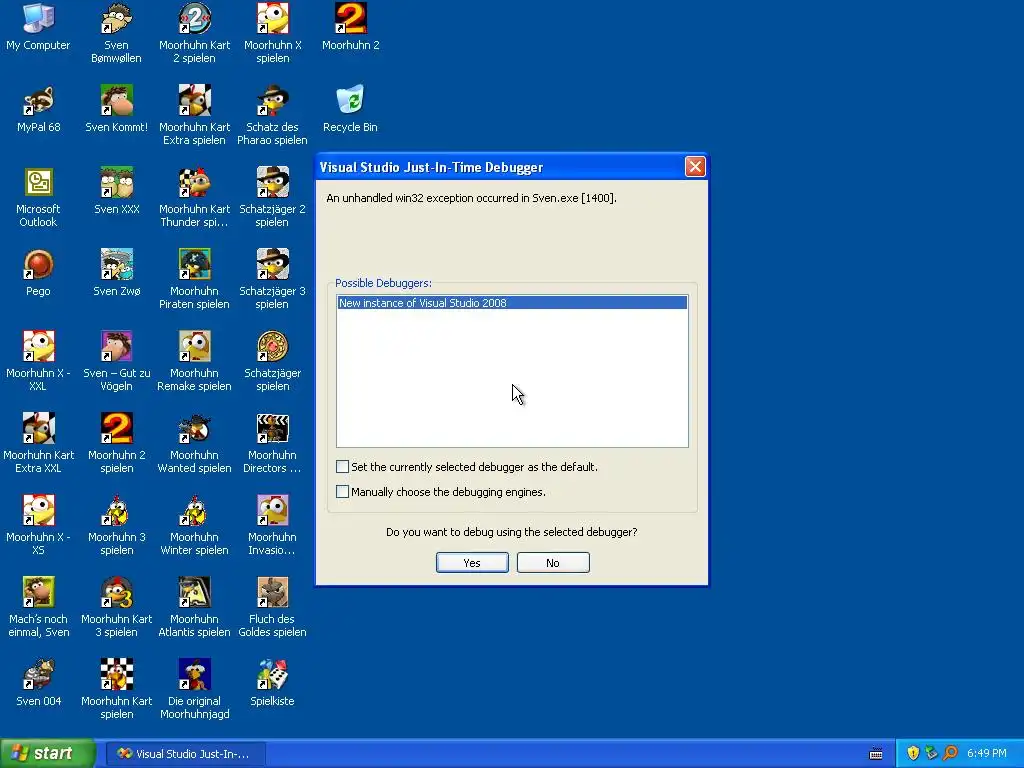Click the keyboard icon near system tray

tap(876, 754)
